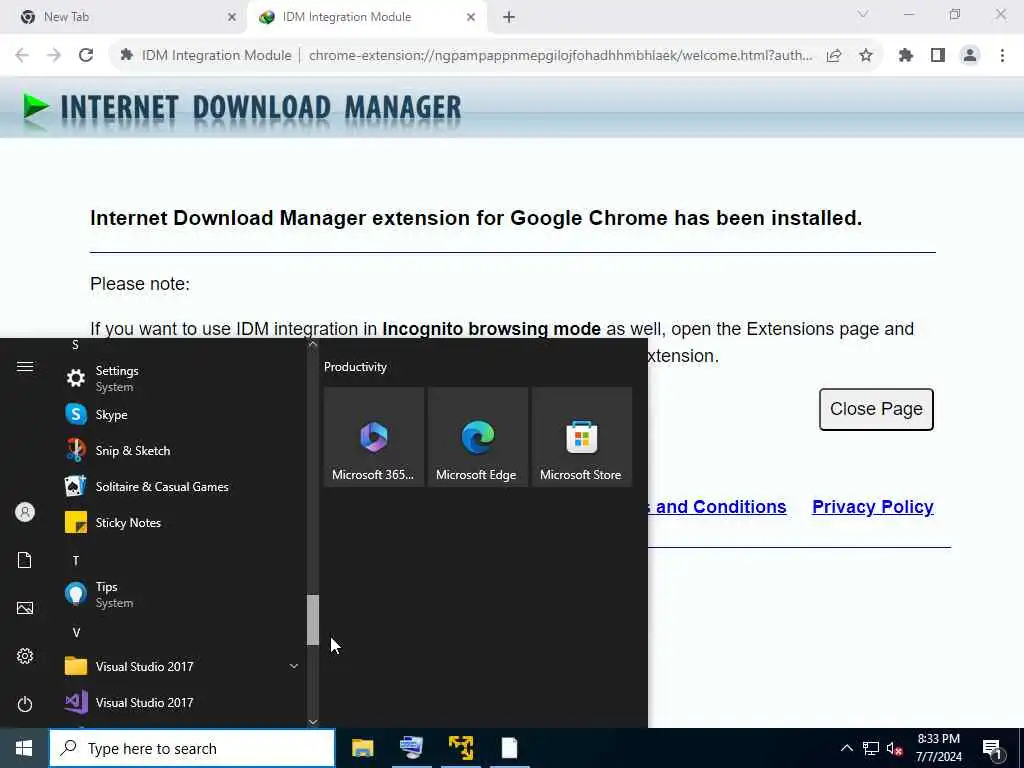The width and height of the screenshot is (1024, 768).
Task: Click the letter T section header
Action: pos(76,560)
